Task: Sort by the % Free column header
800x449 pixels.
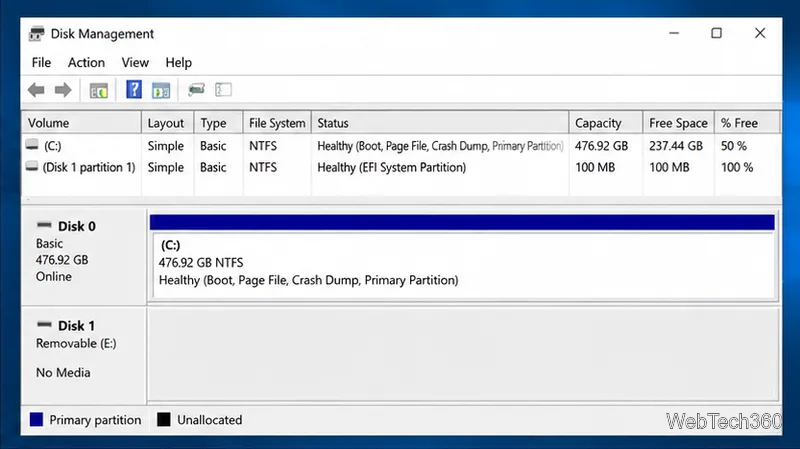Action: tap(747, 123)
